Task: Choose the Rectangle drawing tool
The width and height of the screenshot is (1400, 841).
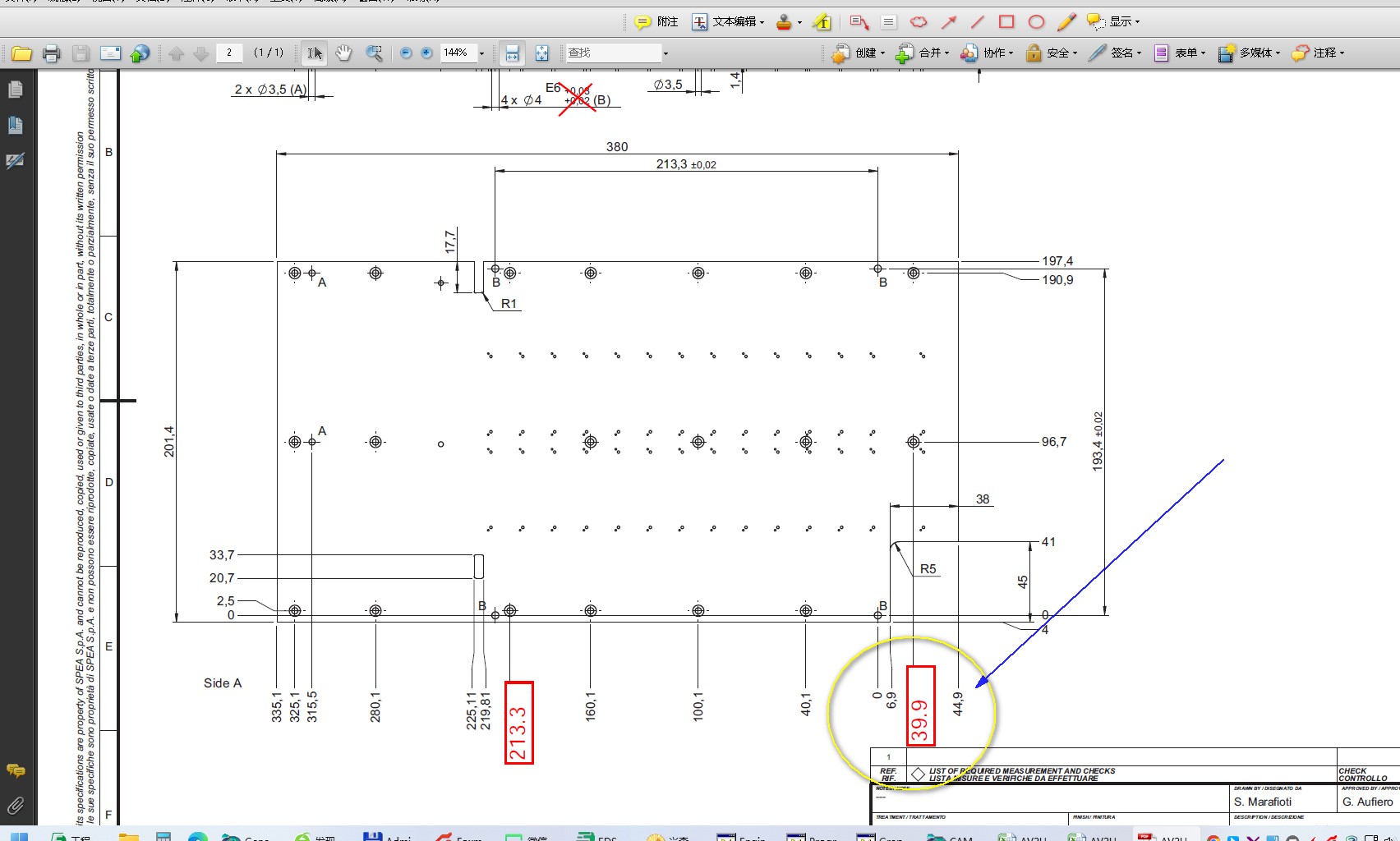Action: pos(1006,21)
